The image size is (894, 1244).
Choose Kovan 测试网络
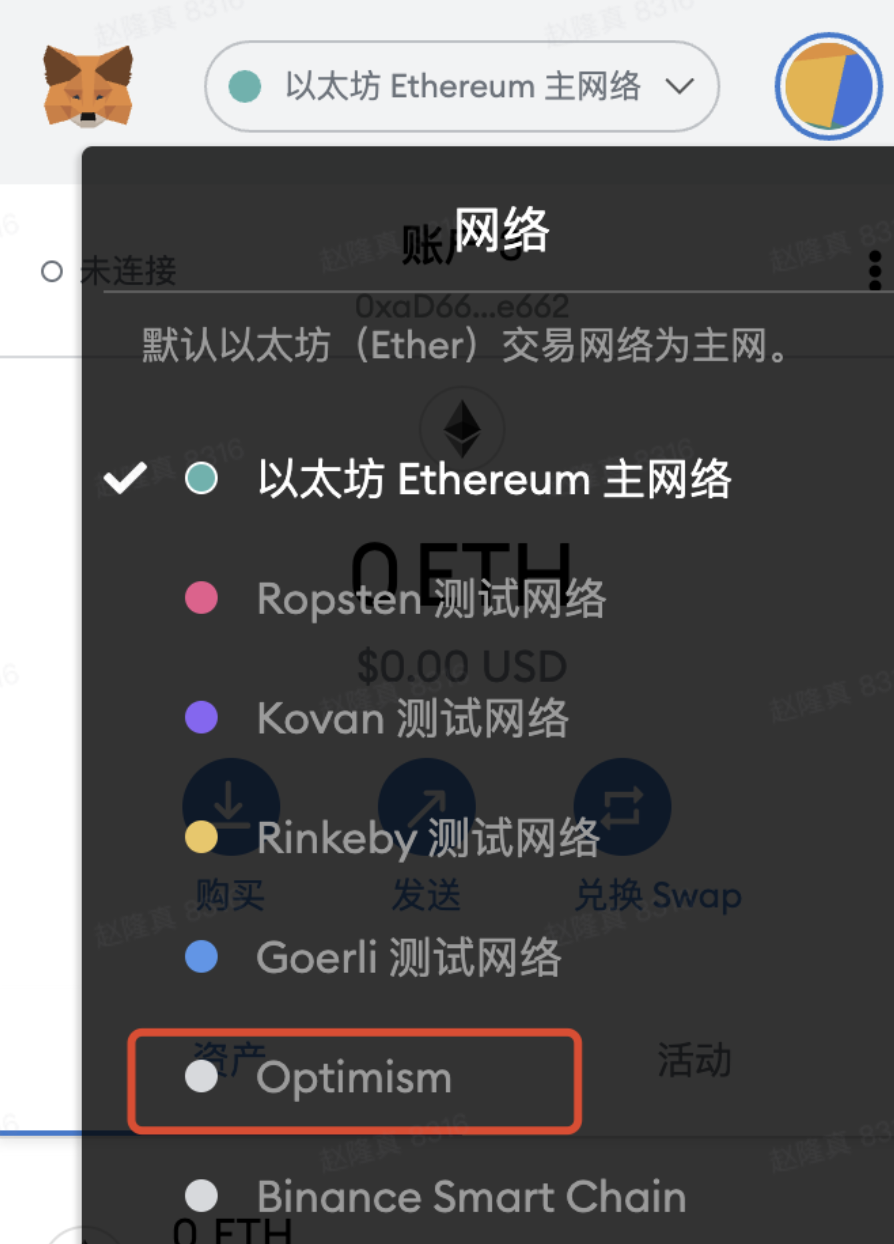coord(412,718)
